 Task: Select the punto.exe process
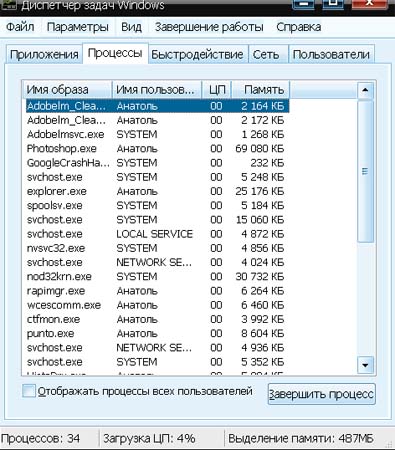click(x=157, y=333)
